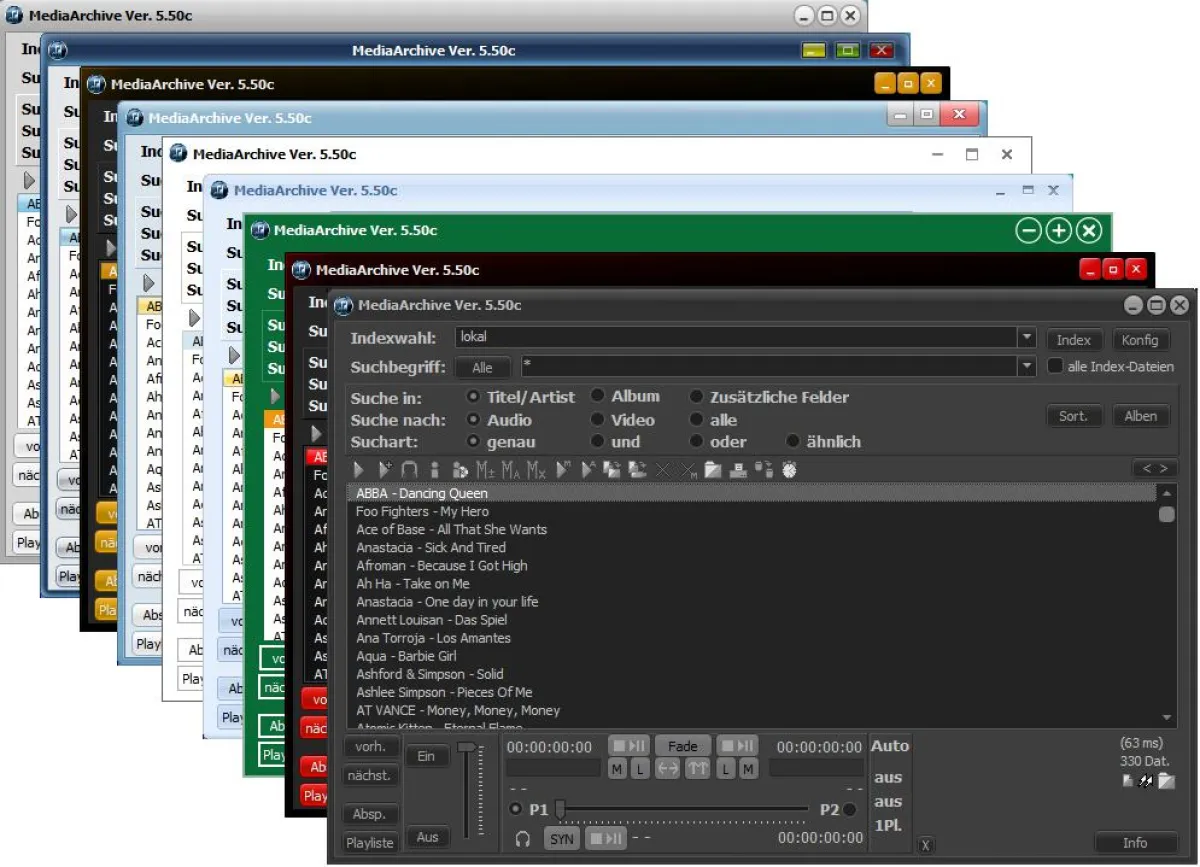Select 'Foo Fighters - My Hero' track
Image resolution: width=1200 pixels, height=867 pixels.
click(x=422, y=511)
